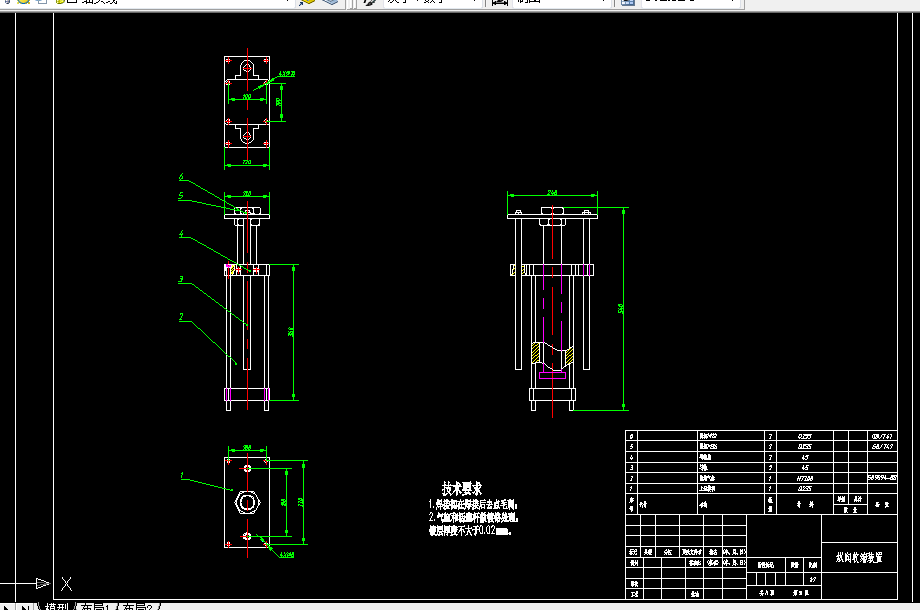920x610 pixels.
Task: Select the 技术要求 heading text
Action: point(462,489)
